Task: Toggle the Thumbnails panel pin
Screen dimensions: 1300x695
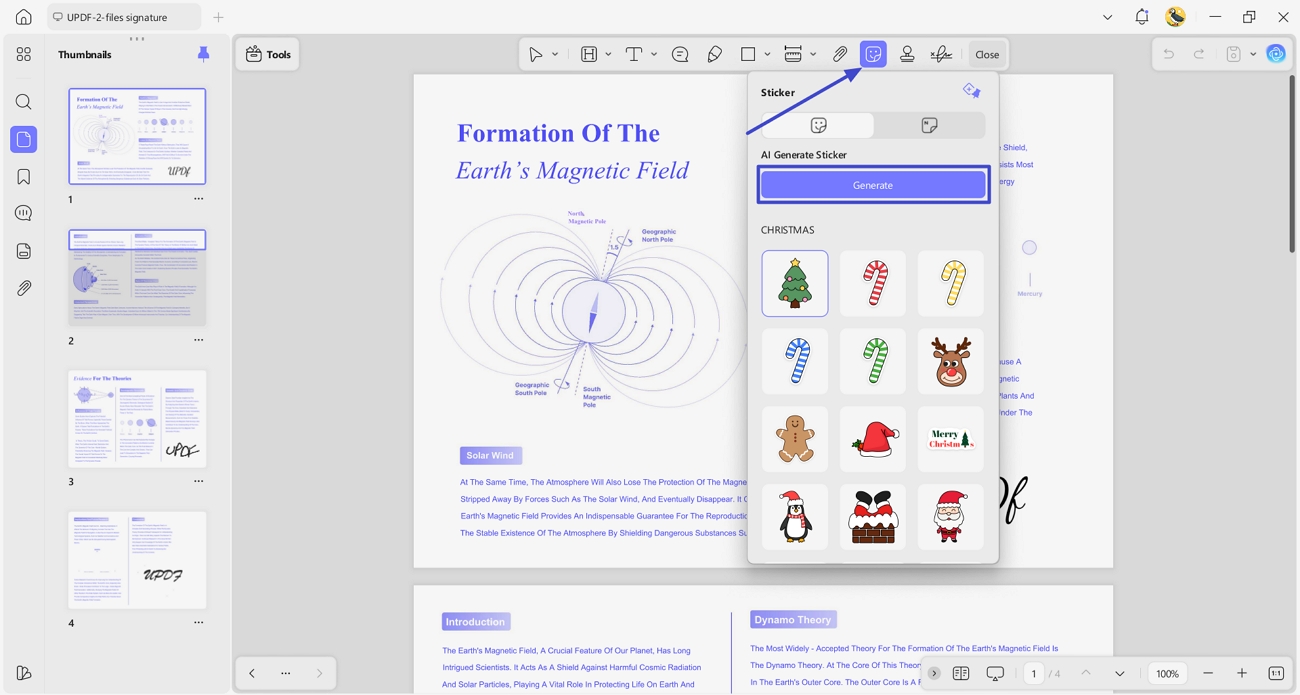Action: [203, 54]
